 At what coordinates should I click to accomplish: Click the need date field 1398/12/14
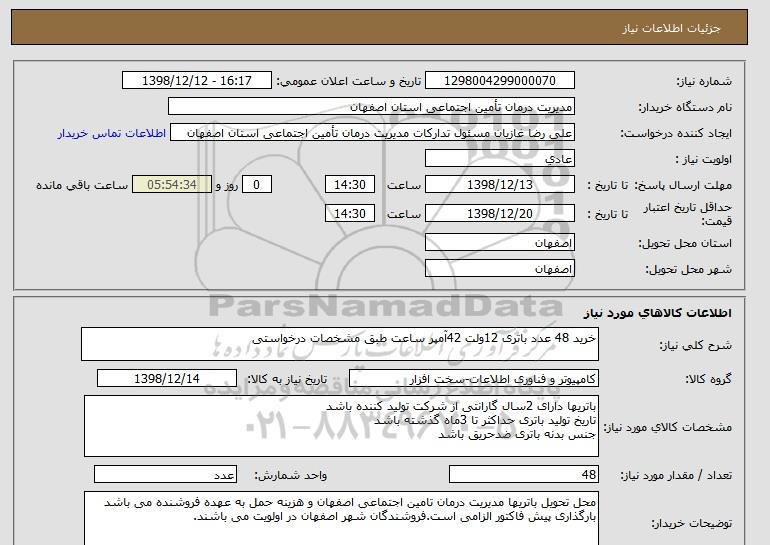coord(167,379)
